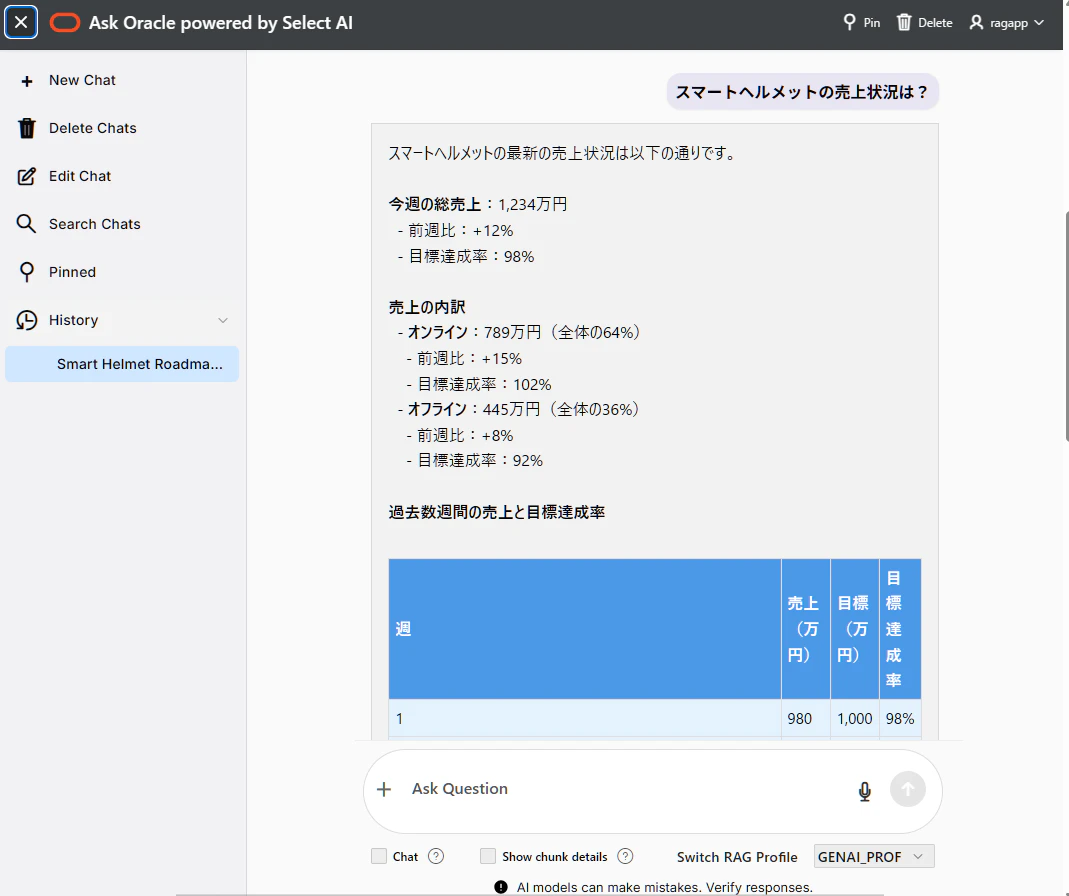Click table cell 1,000
Image resolution: width=1069 pixels, height=896 pixels.
(854, 719)
